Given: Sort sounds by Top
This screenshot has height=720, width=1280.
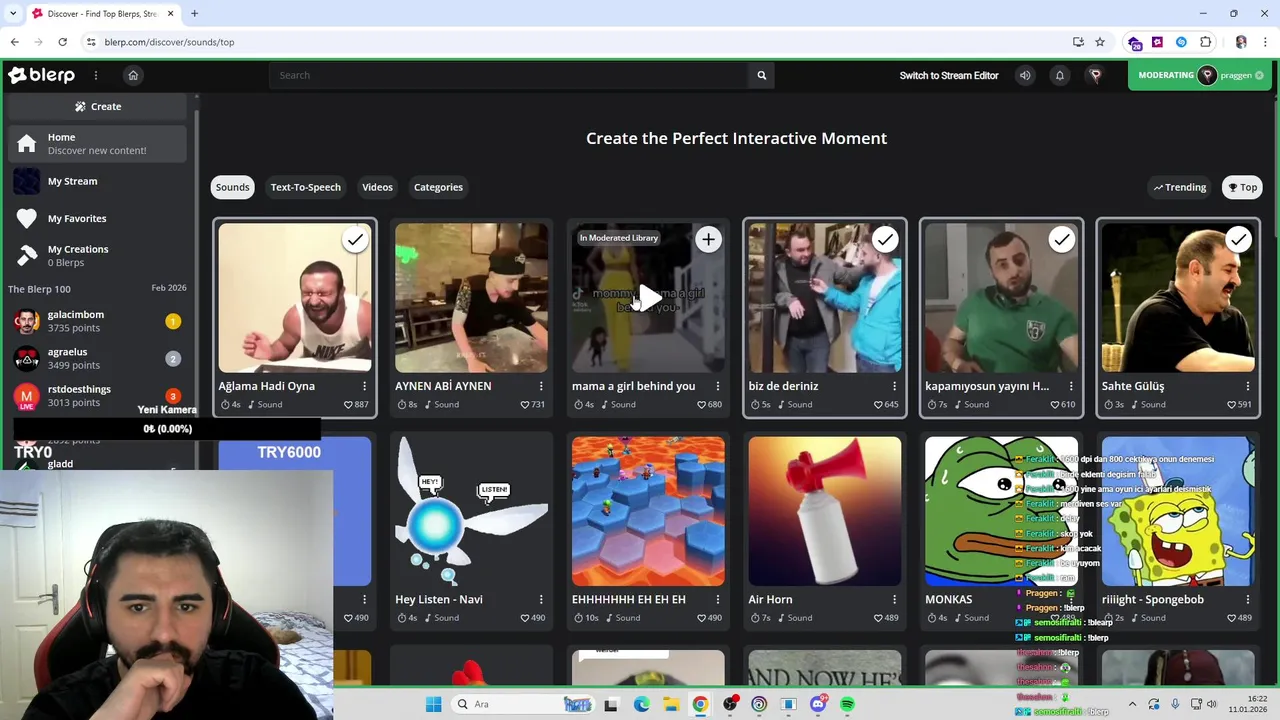Looking at the screenshot, I should point(1243,187).
